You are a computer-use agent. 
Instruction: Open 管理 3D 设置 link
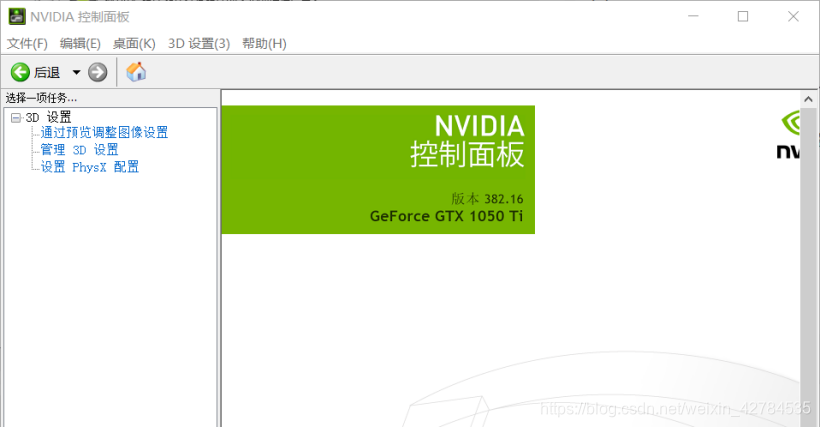(x=80, y=150)
